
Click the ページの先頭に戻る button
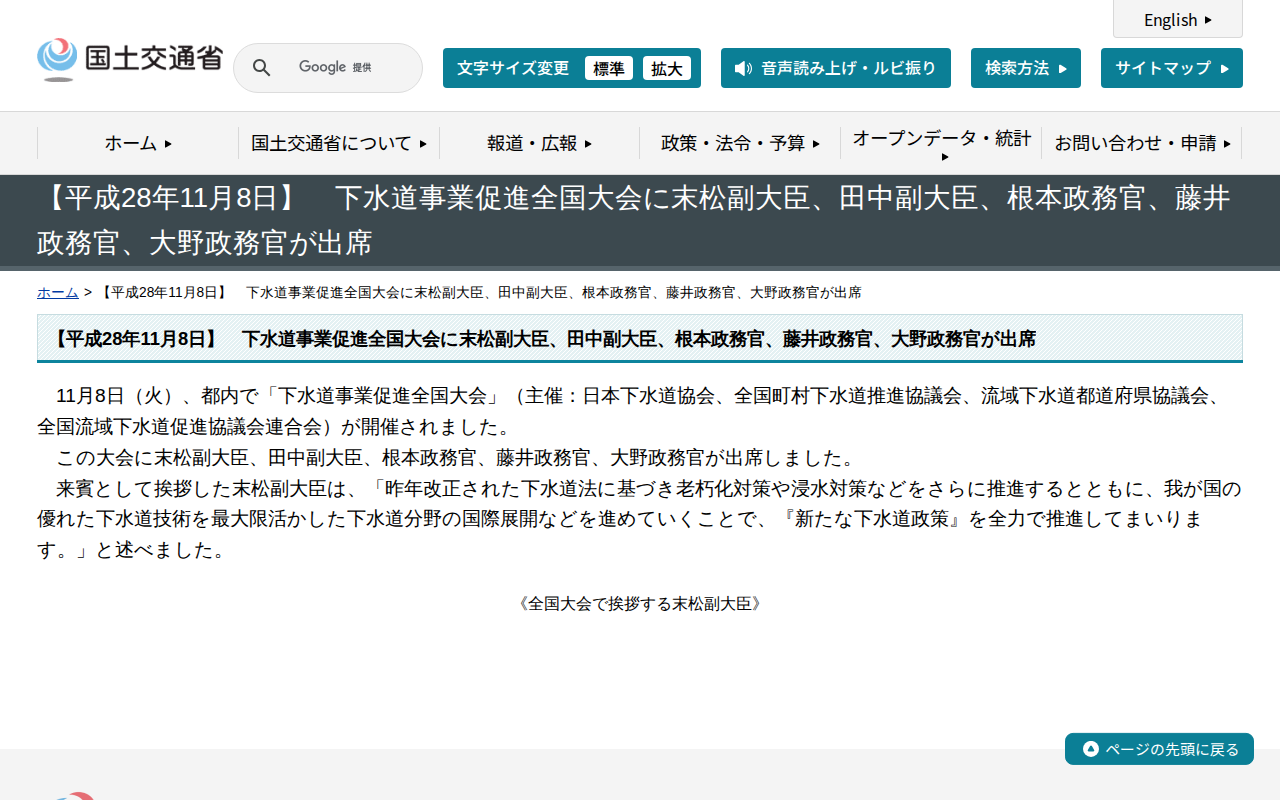tap(1159, 748)
